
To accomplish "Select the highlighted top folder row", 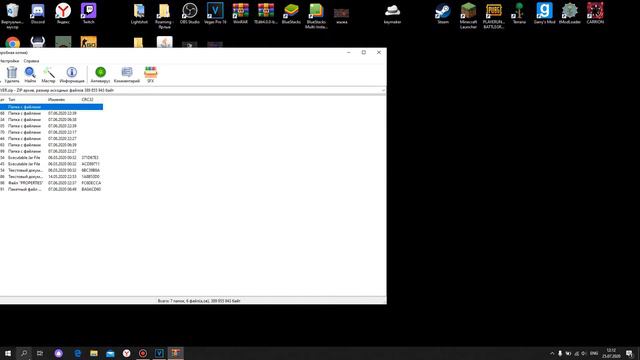I will click(51, 107).
